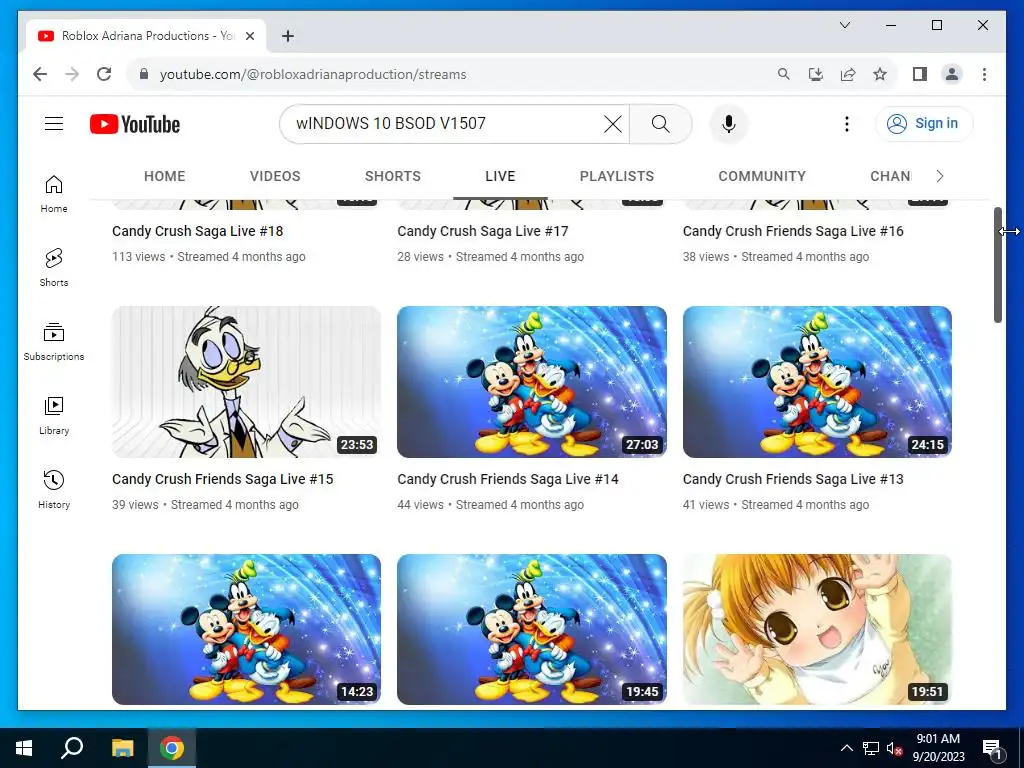Click the Sign in button
1024x768 pixels.
pyautogui.click(x=923, y=123)
